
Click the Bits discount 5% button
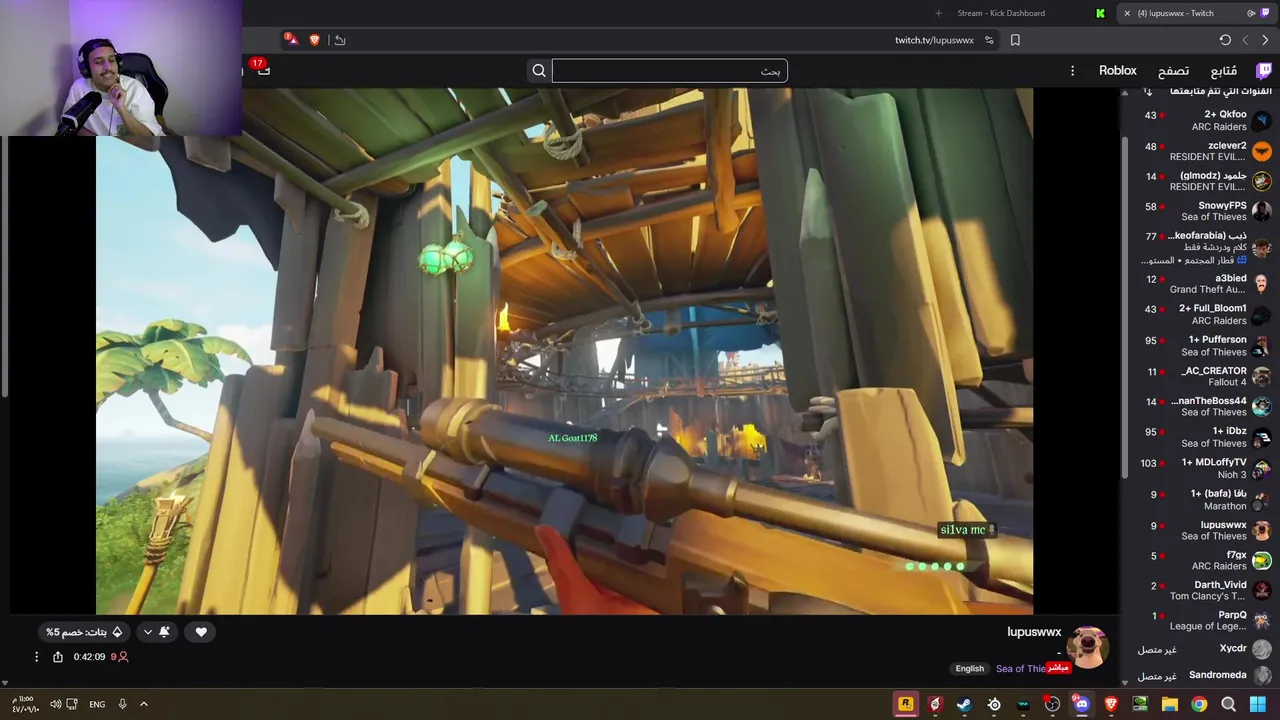[84, 632]
